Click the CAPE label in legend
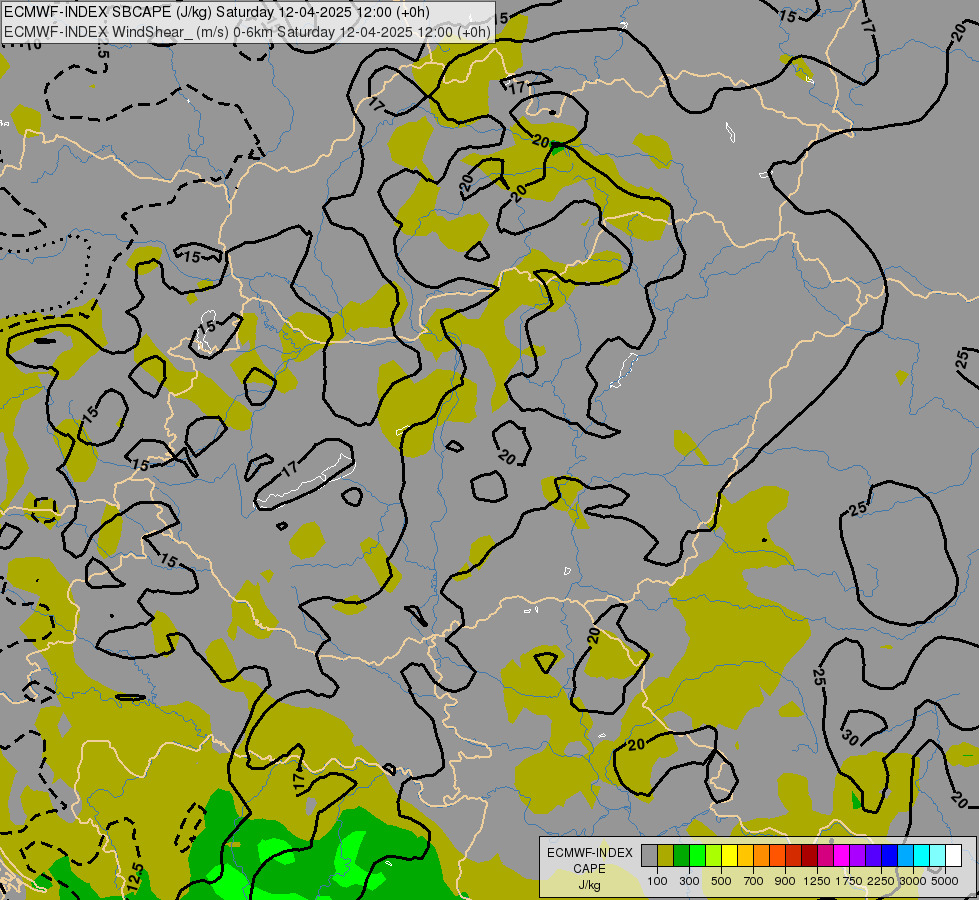This screenshot has height=900, width=979. (x=589, y=869)
